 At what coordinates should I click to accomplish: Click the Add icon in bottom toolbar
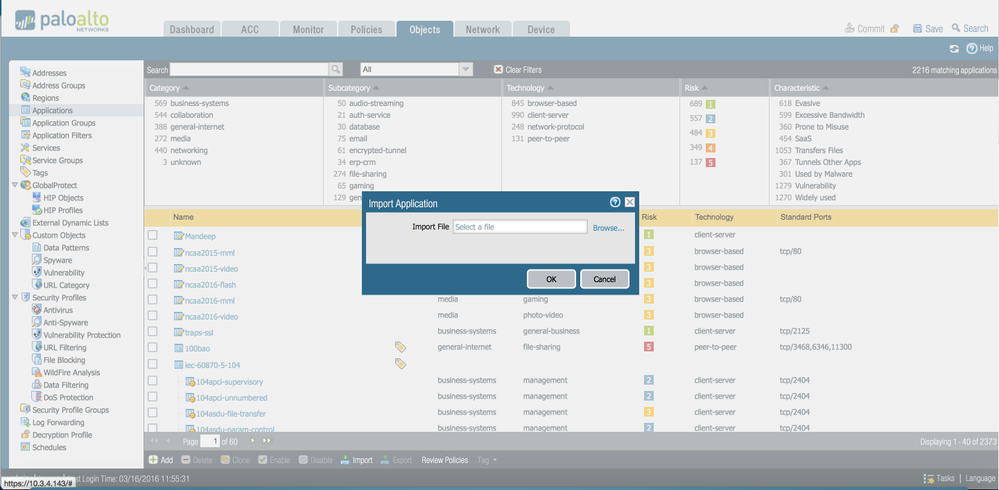pos(154,460)
